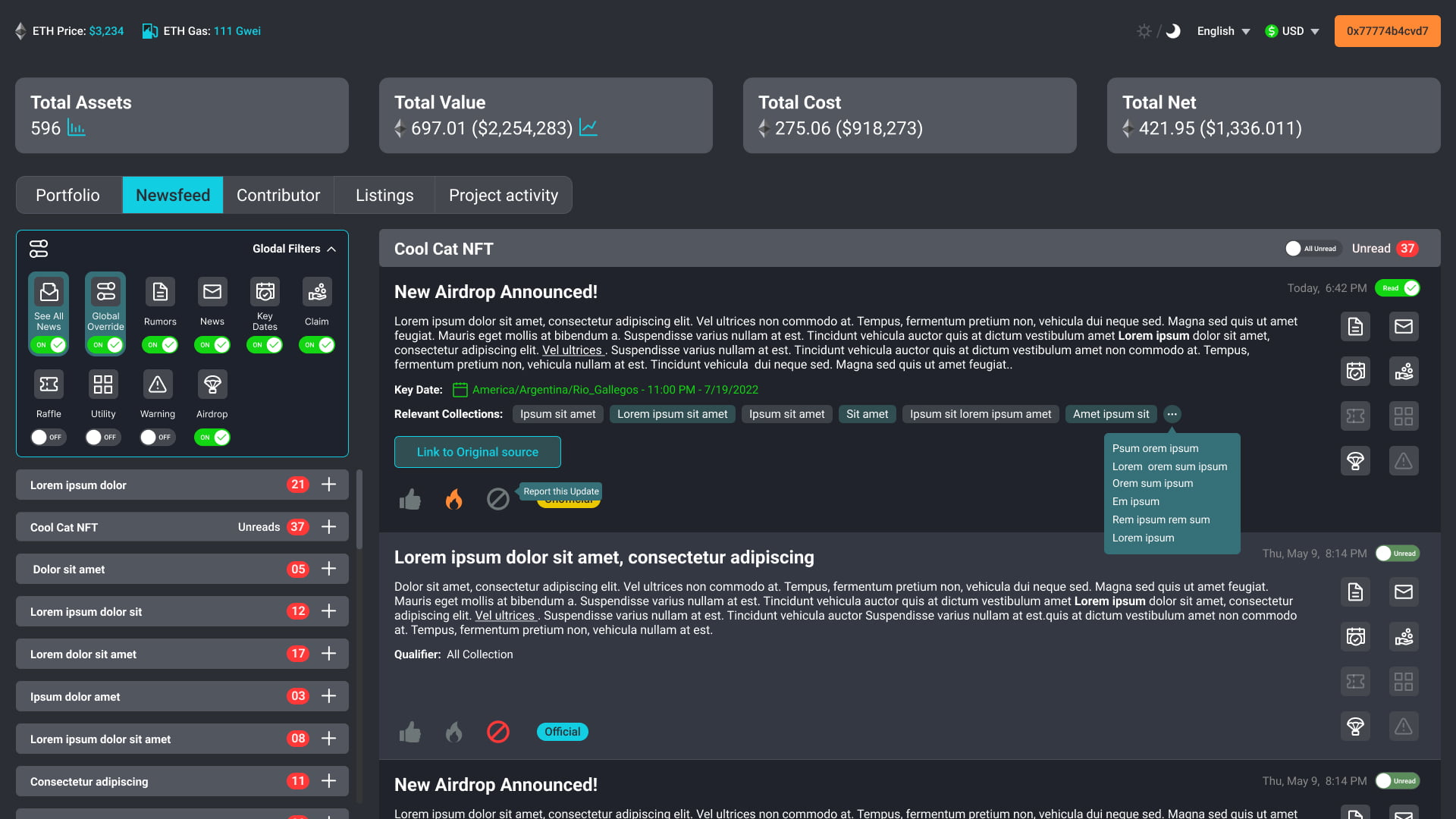Select the Rumors filter icon
Image resolution: width=1456 pixels, height=819 pixels.
pyautogui.click(x=160, y=292)
